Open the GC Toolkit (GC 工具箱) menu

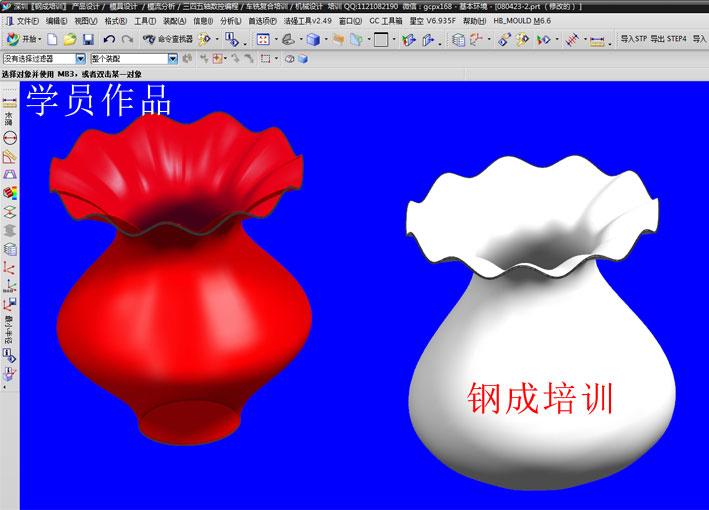[386, 21]
